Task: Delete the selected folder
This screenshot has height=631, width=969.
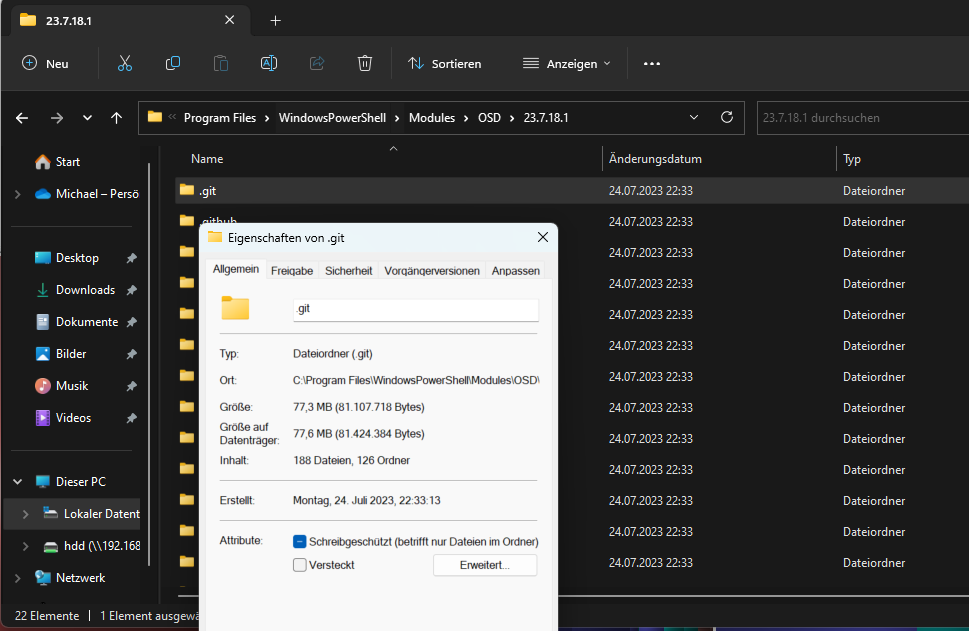Action: (364, 63)
